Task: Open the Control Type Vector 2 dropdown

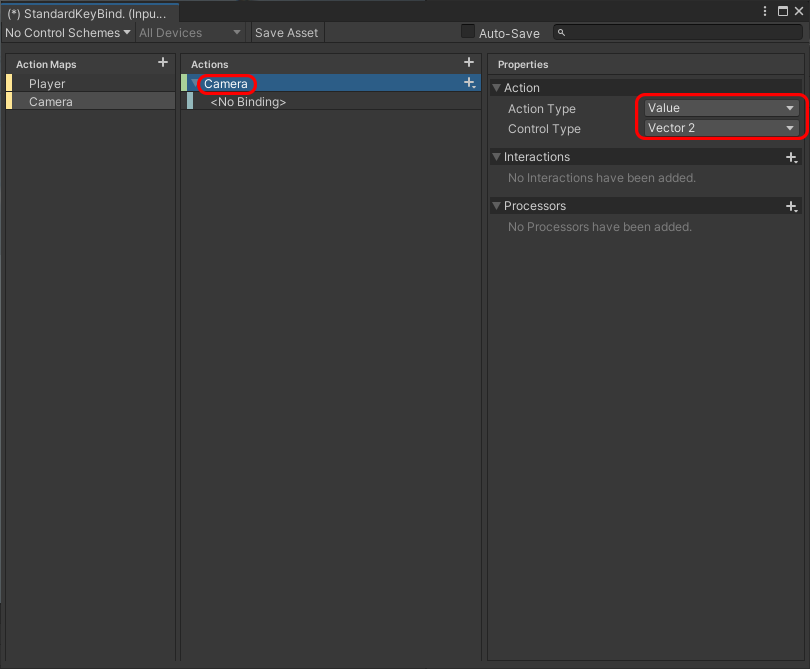Action: coord(721,128)
